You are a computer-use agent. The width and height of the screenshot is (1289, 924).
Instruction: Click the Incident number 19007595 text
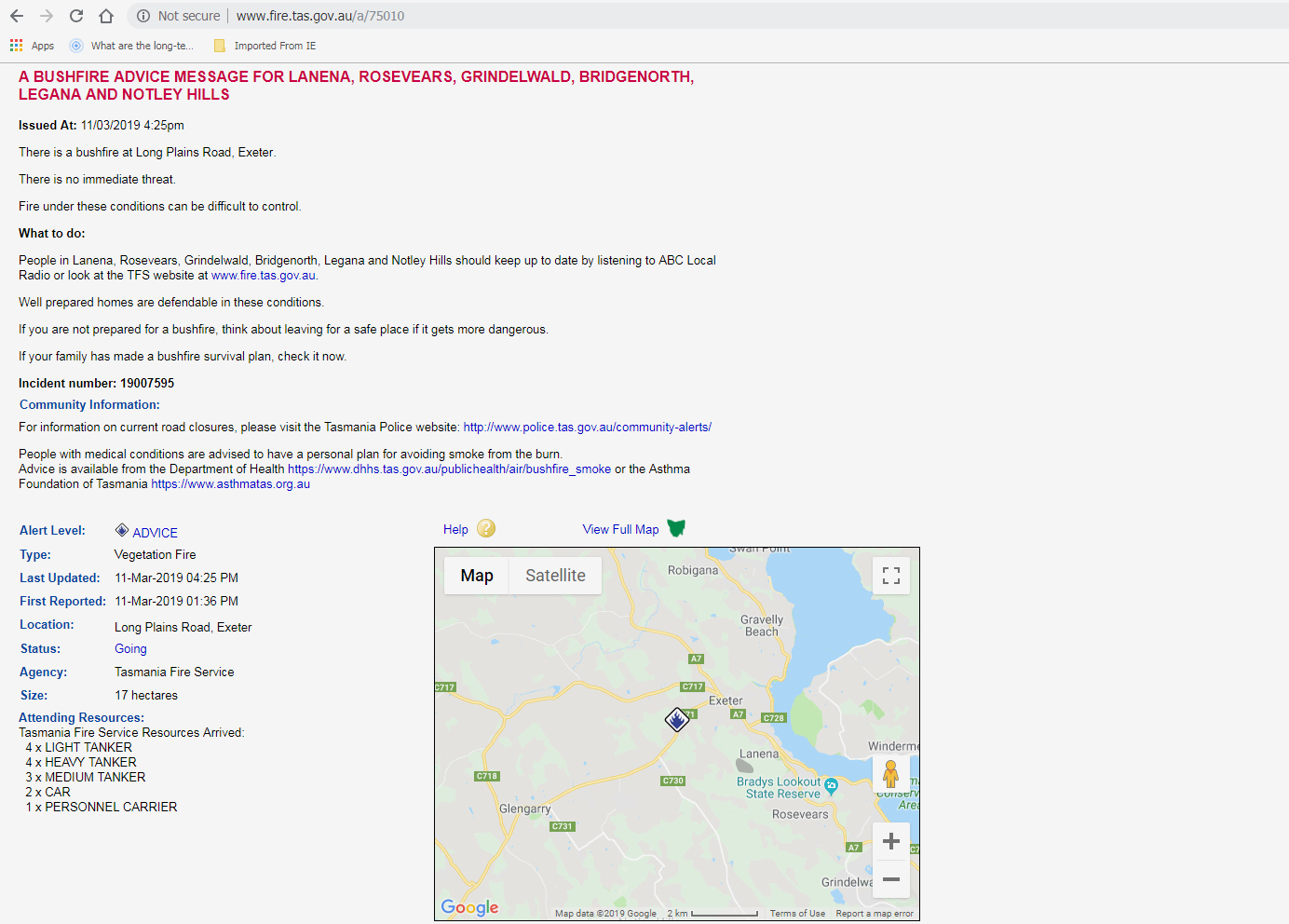(x=96, y=384)
